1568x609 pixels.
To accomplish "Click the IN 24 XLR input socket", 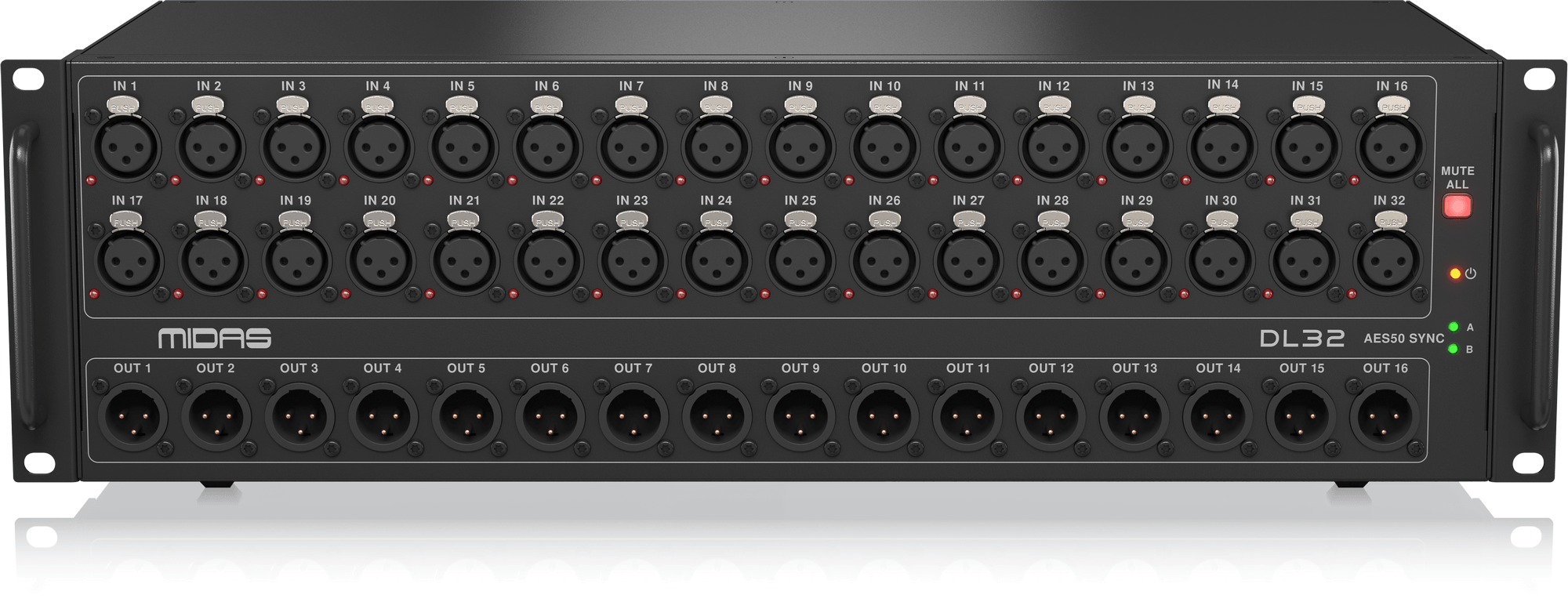I will [x=717, y=262].
